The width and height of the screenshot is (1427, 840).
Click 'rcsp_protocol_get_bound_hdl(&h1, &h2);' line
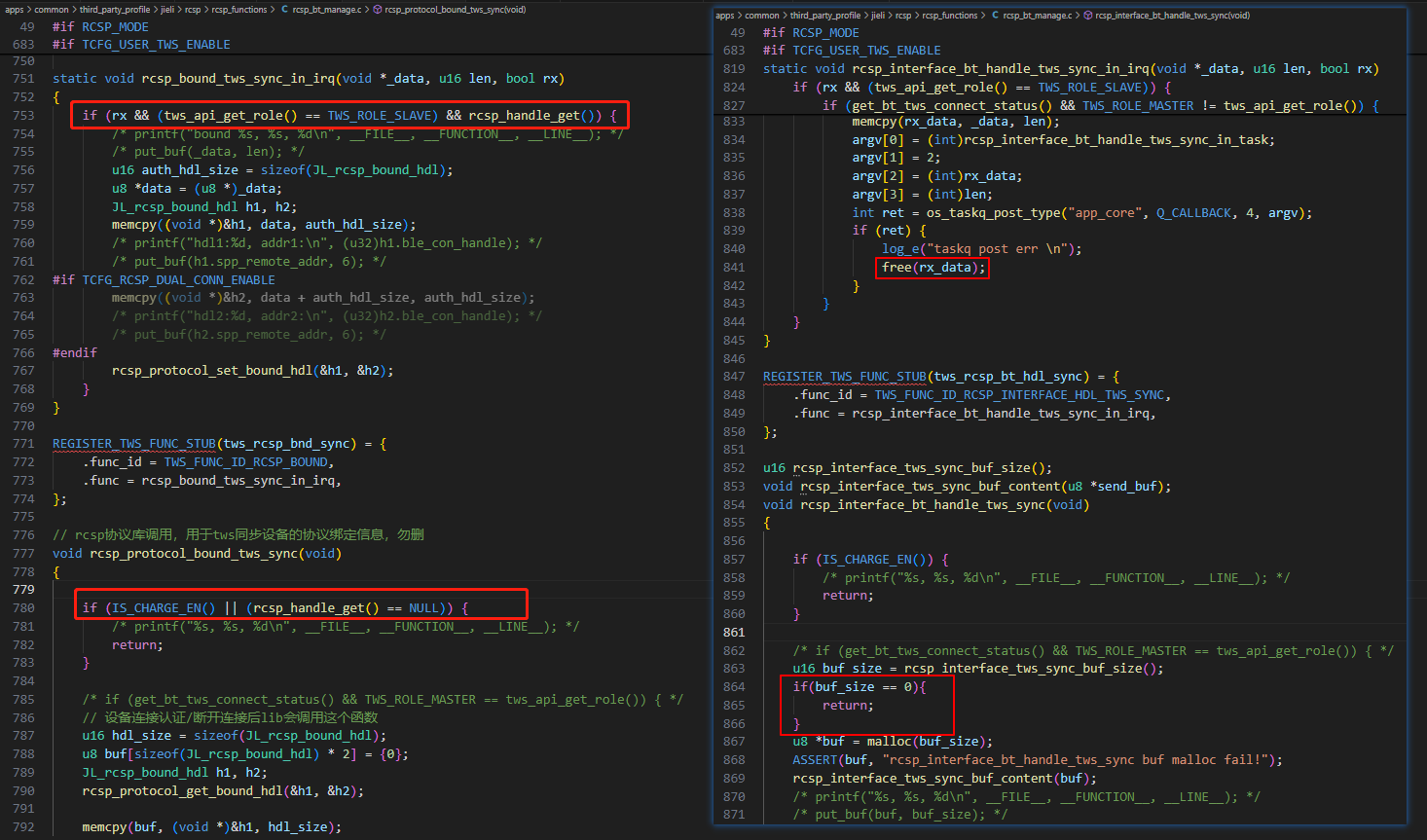pyautogui.click(x=223, y=790)
